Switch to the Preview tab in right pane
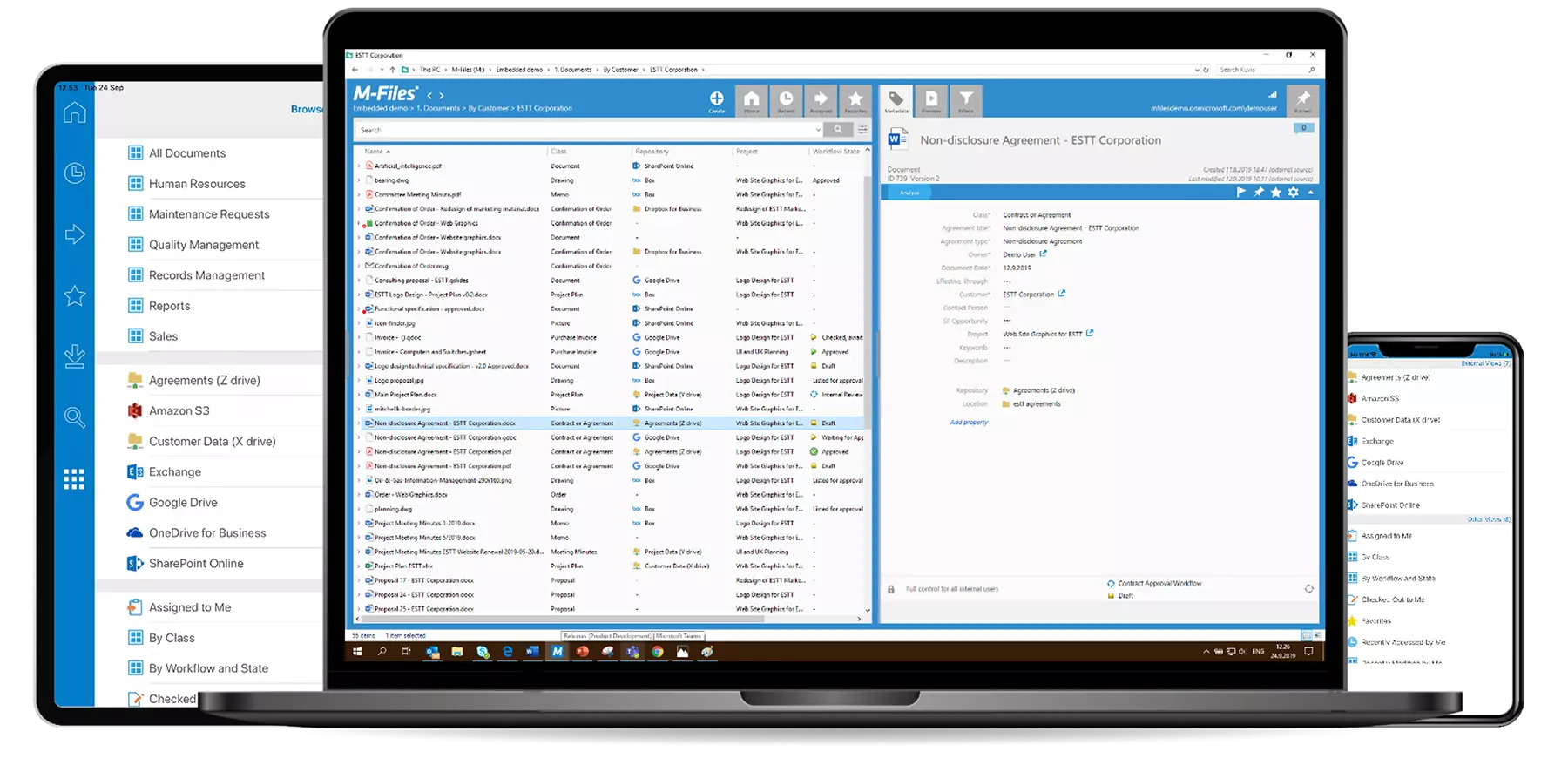Image resolution: width=1568 pixels, height=779 pixels. click(x=931, y=100)
